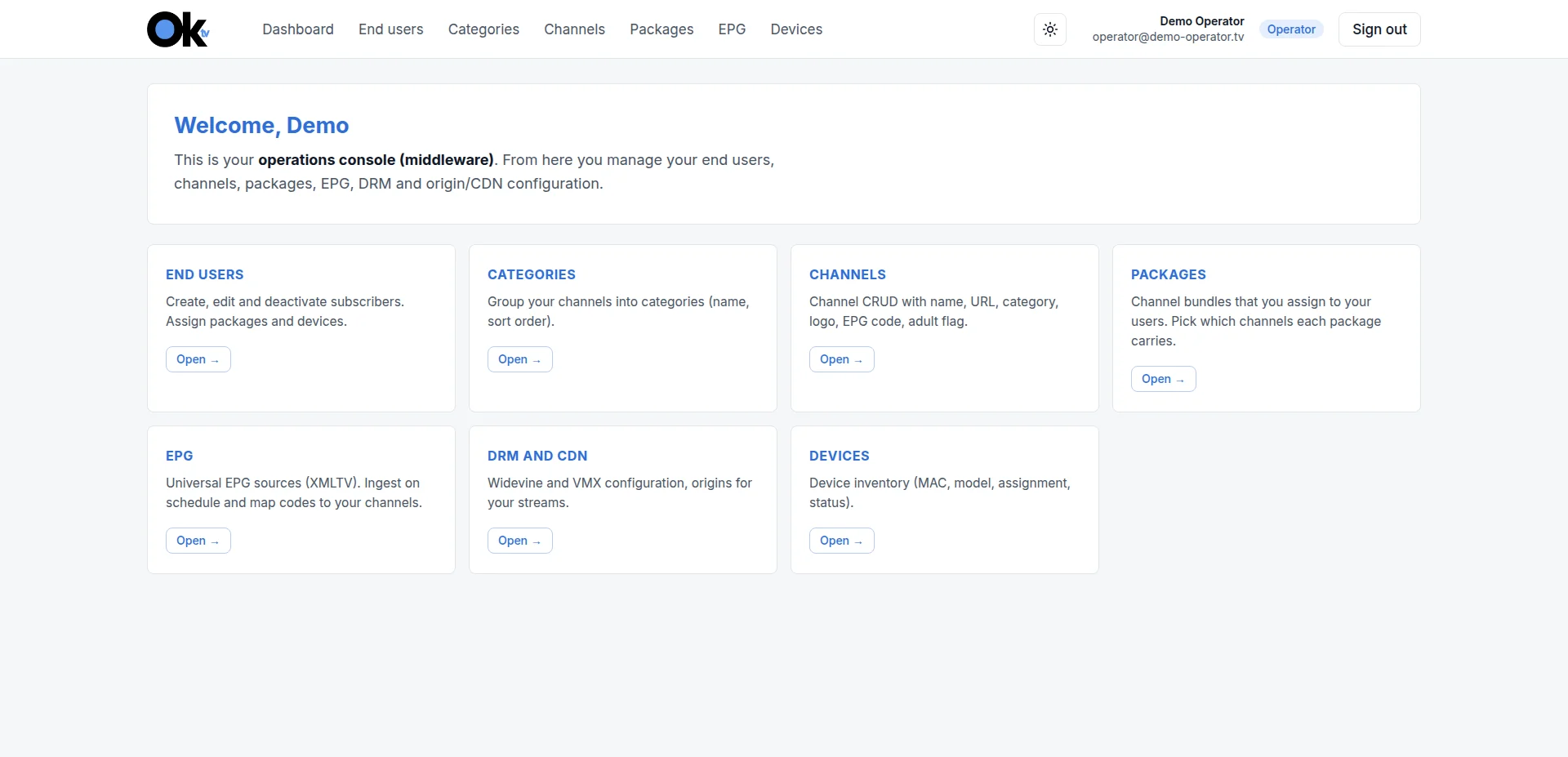
Task: Click the Sign out button
Action: pos(1379,29)
